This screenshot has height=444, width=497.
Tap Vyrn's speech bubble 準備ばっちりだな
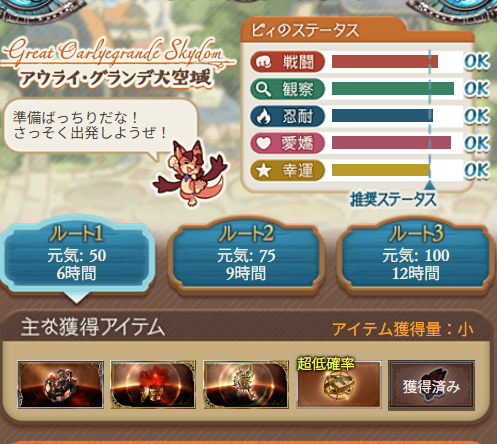pyautogui.click(x=100, y=126)
